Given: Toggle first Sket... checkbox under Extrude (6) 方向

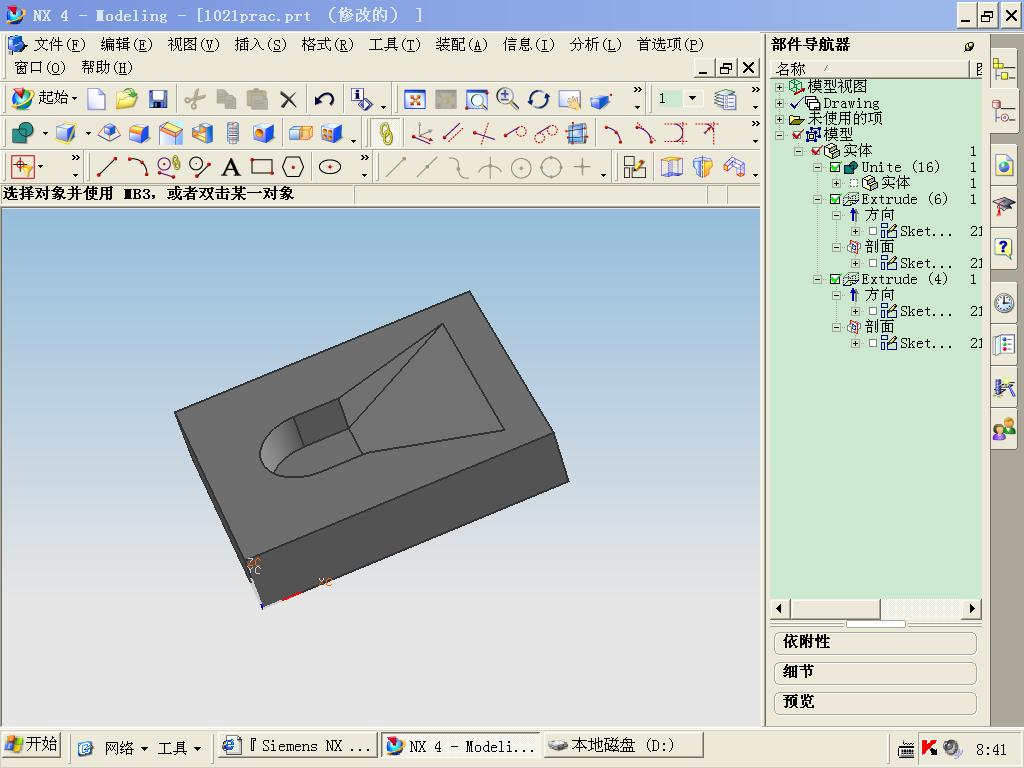Looking at the screenshot, I should point(873,231).
